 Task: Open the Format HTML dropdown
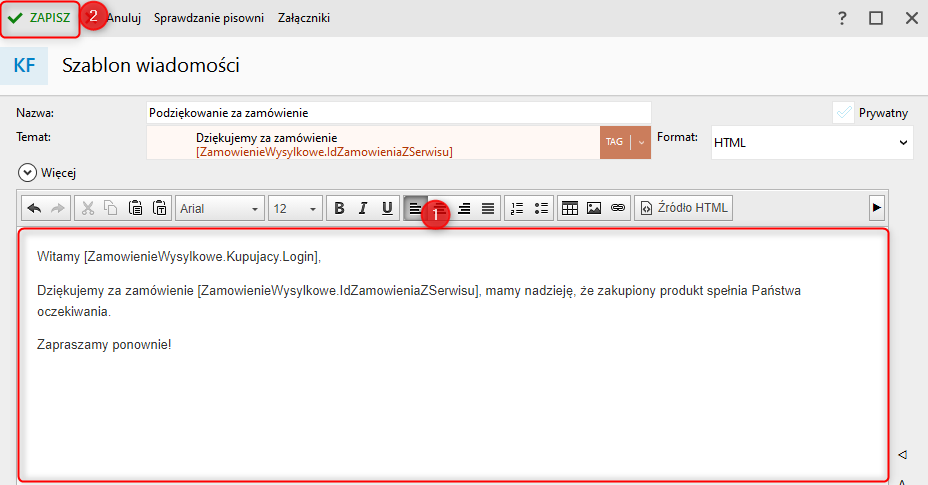pyautogui.click(x=812, y=142)
